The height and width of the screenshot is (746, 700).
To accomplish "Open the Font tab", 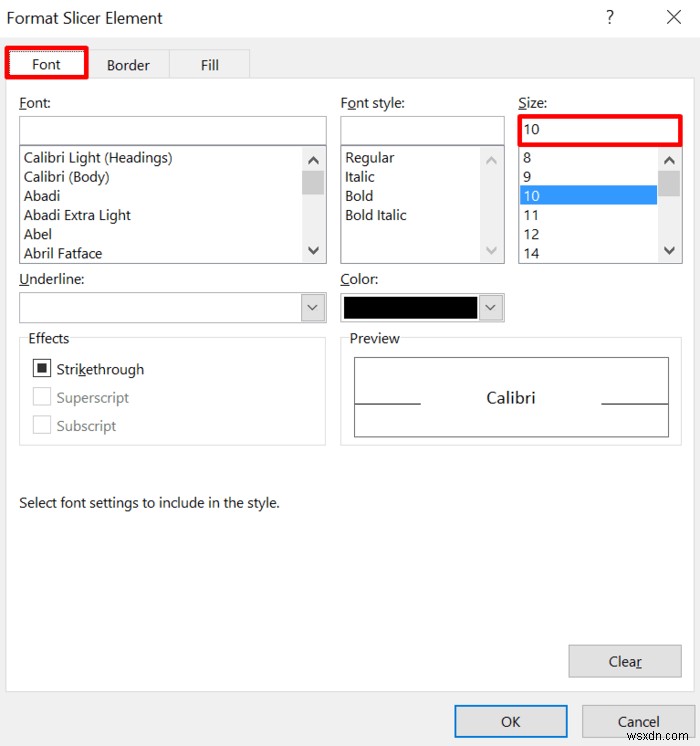I will (x=46, y=64).
